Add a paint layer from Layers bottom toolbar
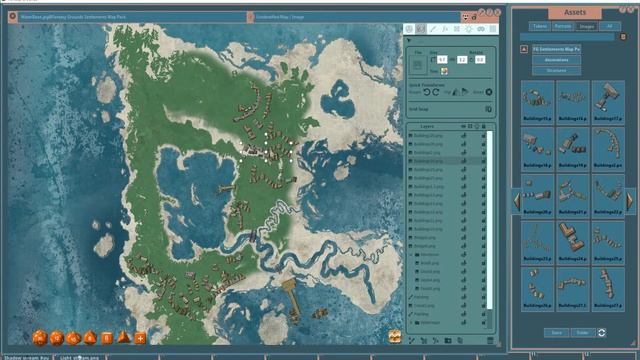This screenshot has height=360, width=640. point(412,340)
